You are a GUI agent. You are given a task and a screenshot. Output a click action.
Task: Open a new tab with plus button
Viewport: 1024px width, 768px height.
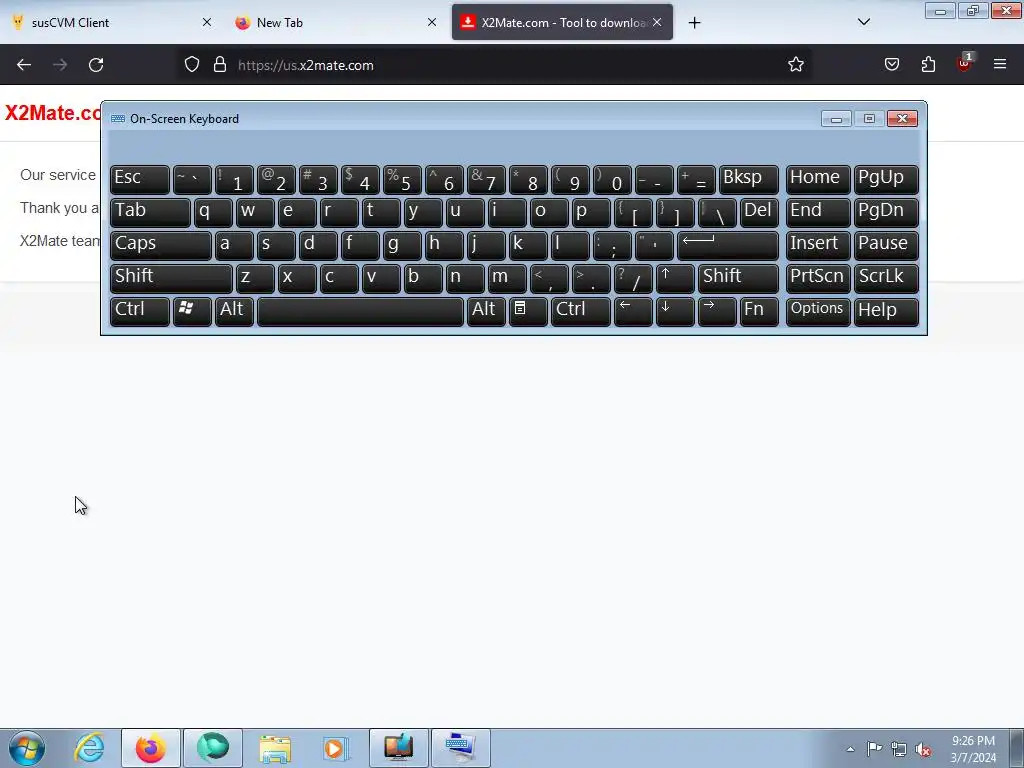pyautogui.click(x=694, y=23)
